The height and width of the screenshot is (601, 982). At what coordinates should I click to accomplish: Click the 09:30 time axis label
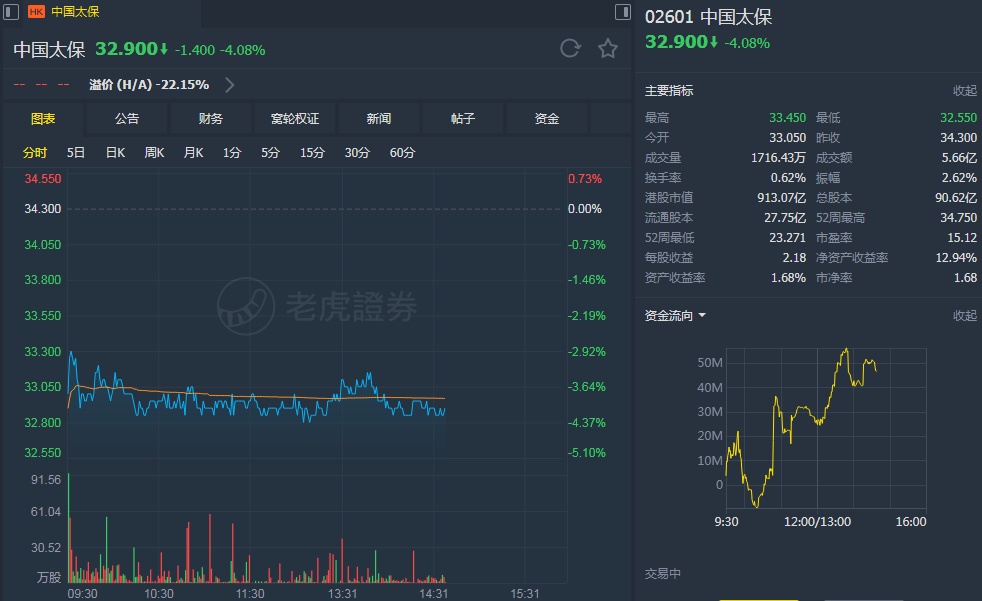[82, 593]
